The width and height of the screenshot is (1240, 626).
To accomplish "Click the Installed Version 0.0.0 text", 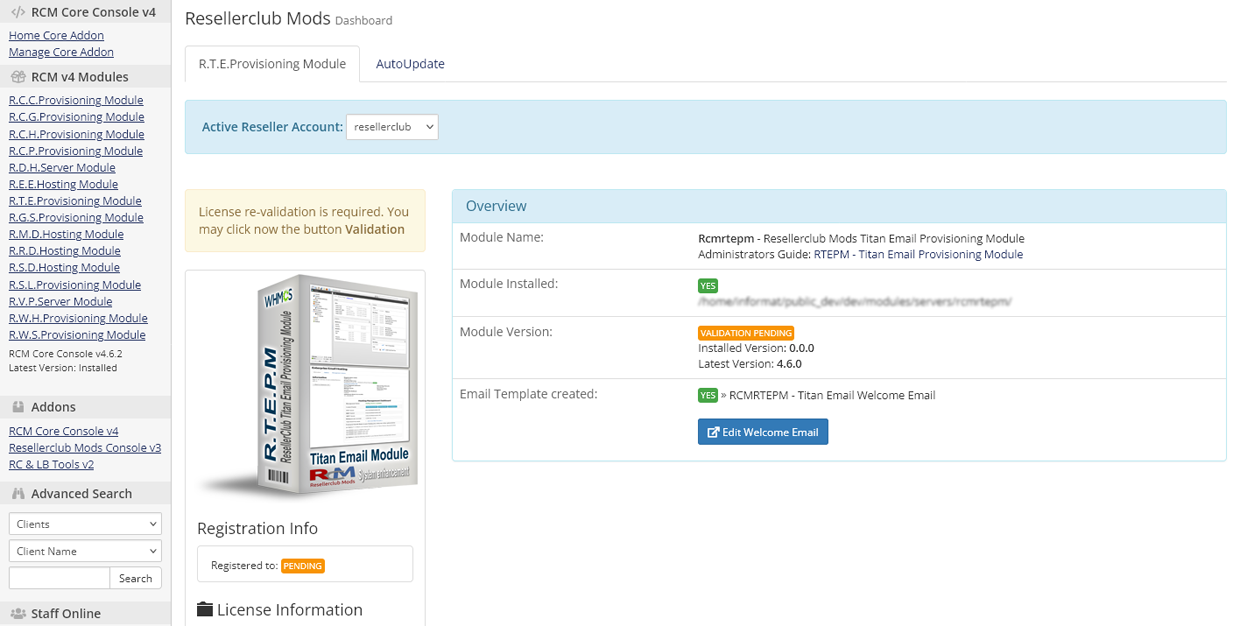I will coord(756,348).
